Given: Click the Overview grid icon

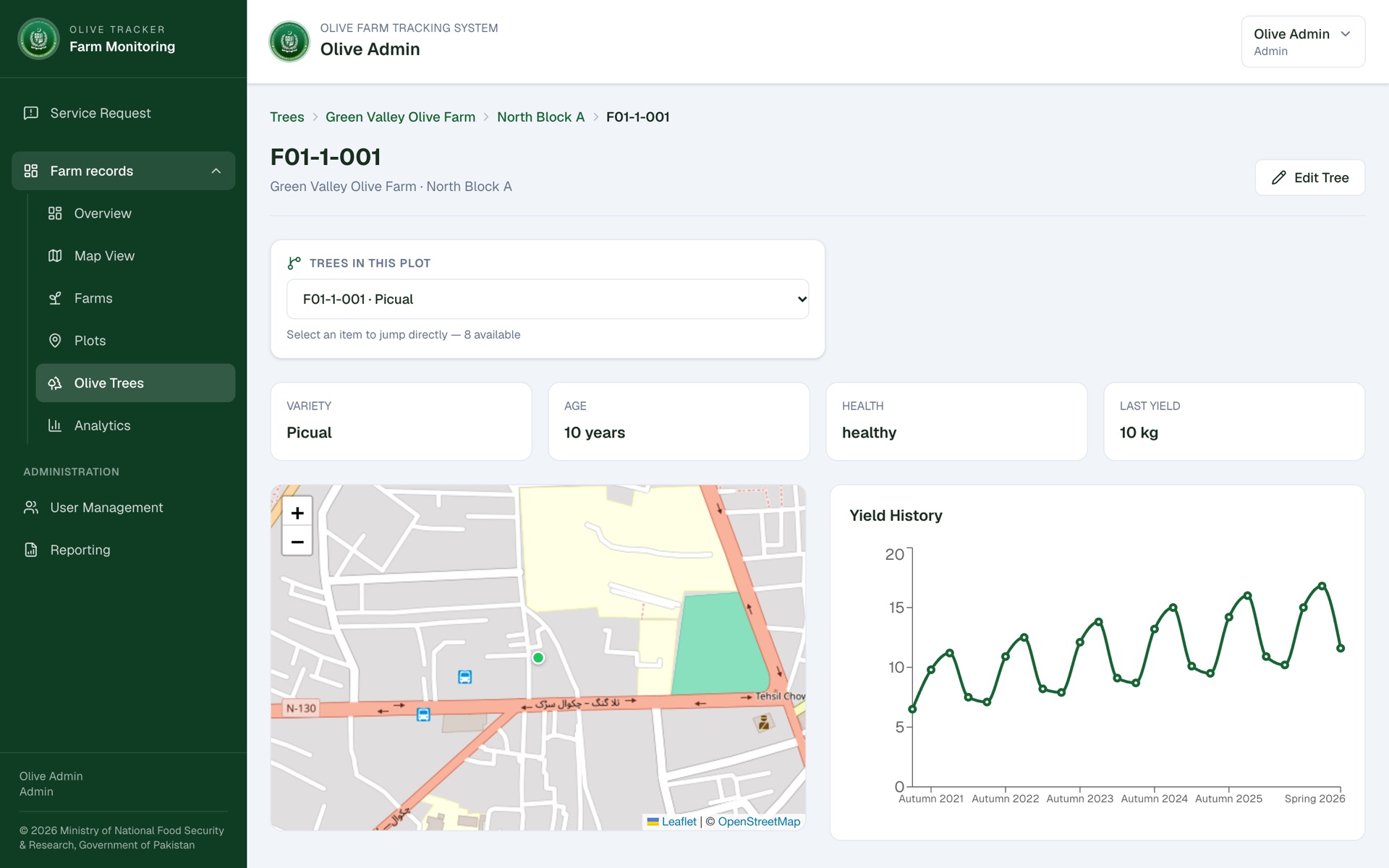Looking at the screenshot, I should [x=55, y=213].
